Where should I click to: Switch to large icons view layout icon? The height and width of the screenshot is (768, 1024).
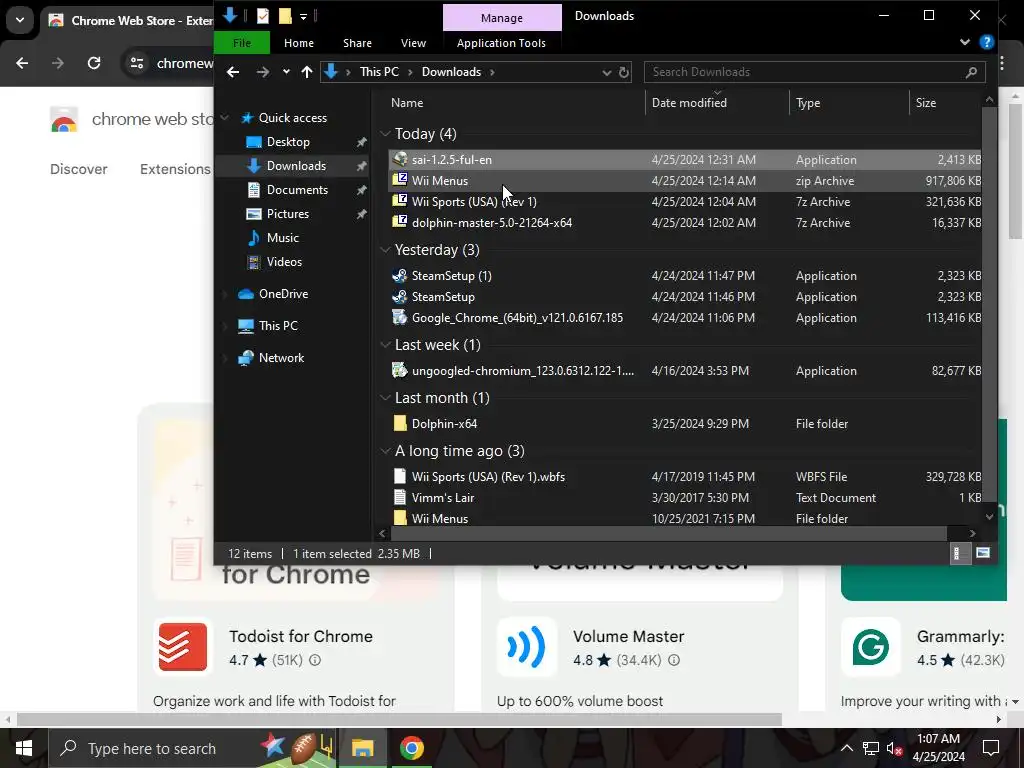(983, 554)
